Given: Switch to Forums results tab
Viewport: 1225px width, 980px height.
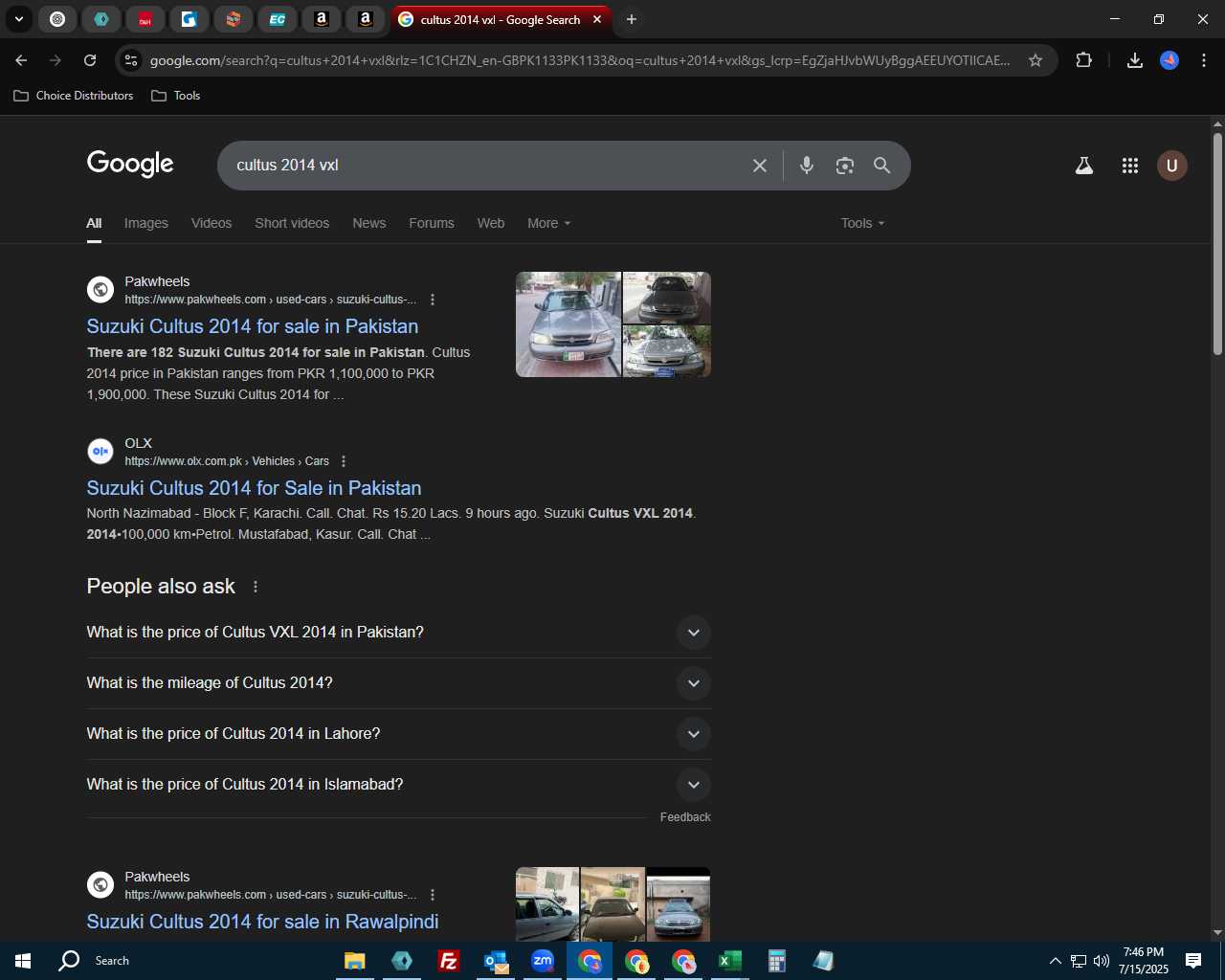Looking at the screenshot, I should coord(432,223).
